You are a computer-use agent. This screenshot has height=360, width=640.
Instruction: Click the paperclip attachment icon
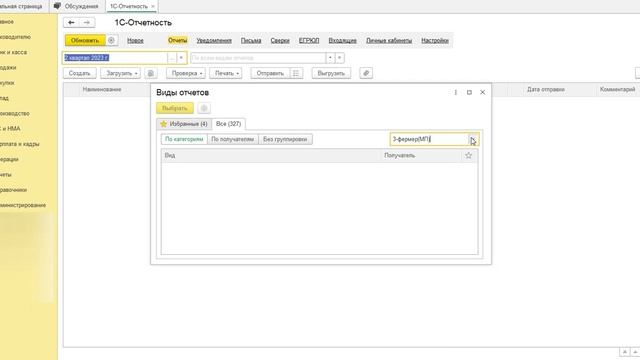[366, 73]
